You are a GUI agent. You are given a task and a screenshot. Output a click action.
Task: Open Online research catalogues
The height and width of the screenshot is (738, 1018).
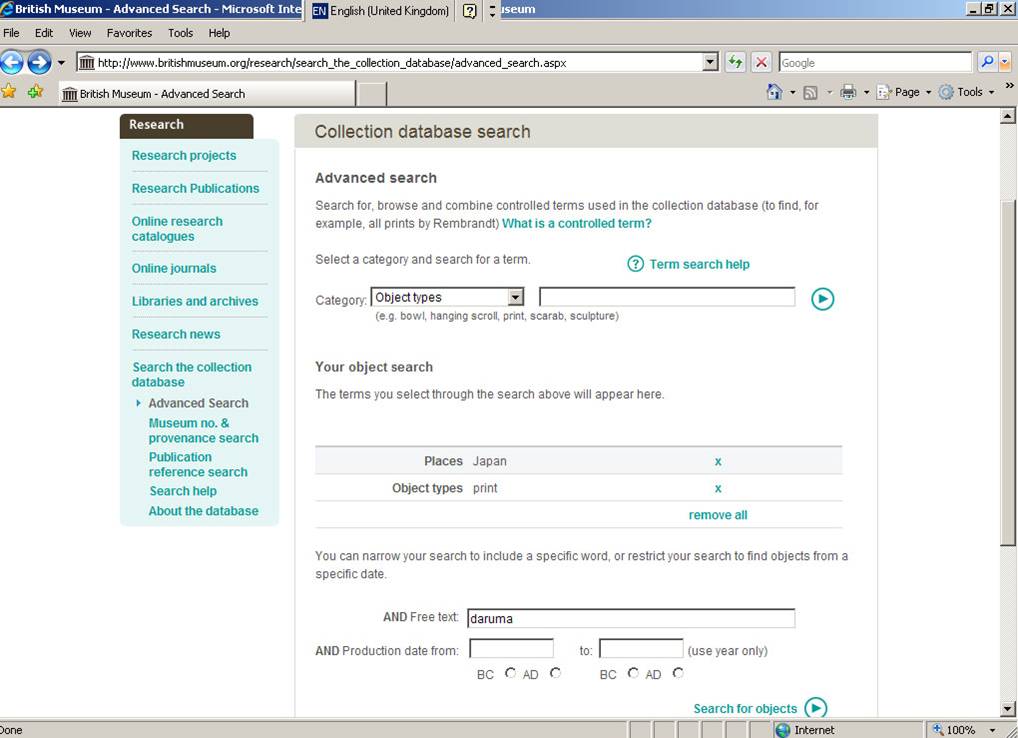[177, 228]
